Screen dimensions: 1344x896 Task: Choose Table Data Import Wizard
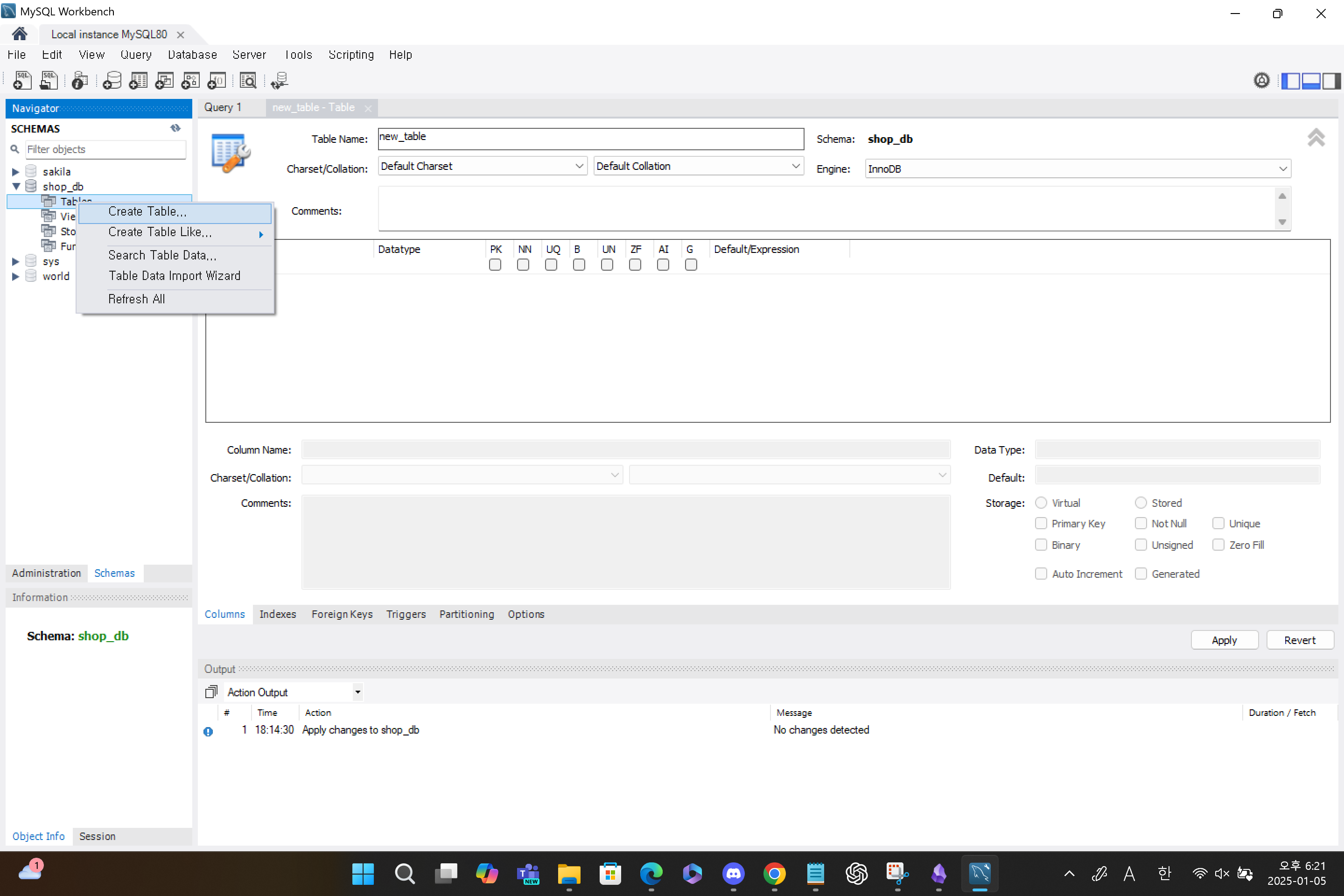point(175,276)
